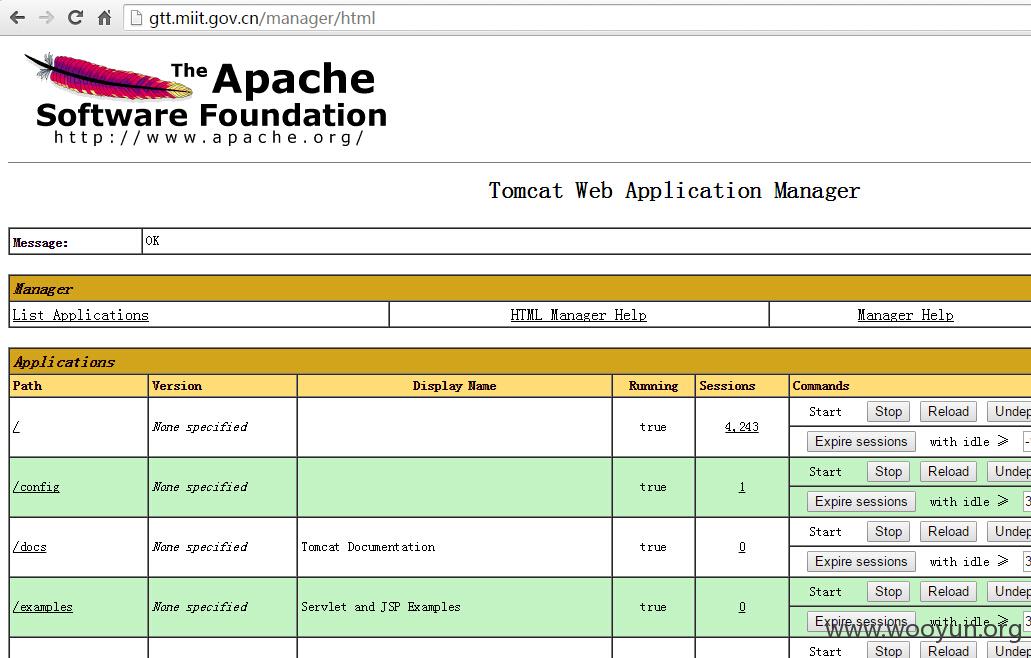This screenshot has height=658, width=1031.
Task: Stop the root / application
Action: (x=888, y=411)
